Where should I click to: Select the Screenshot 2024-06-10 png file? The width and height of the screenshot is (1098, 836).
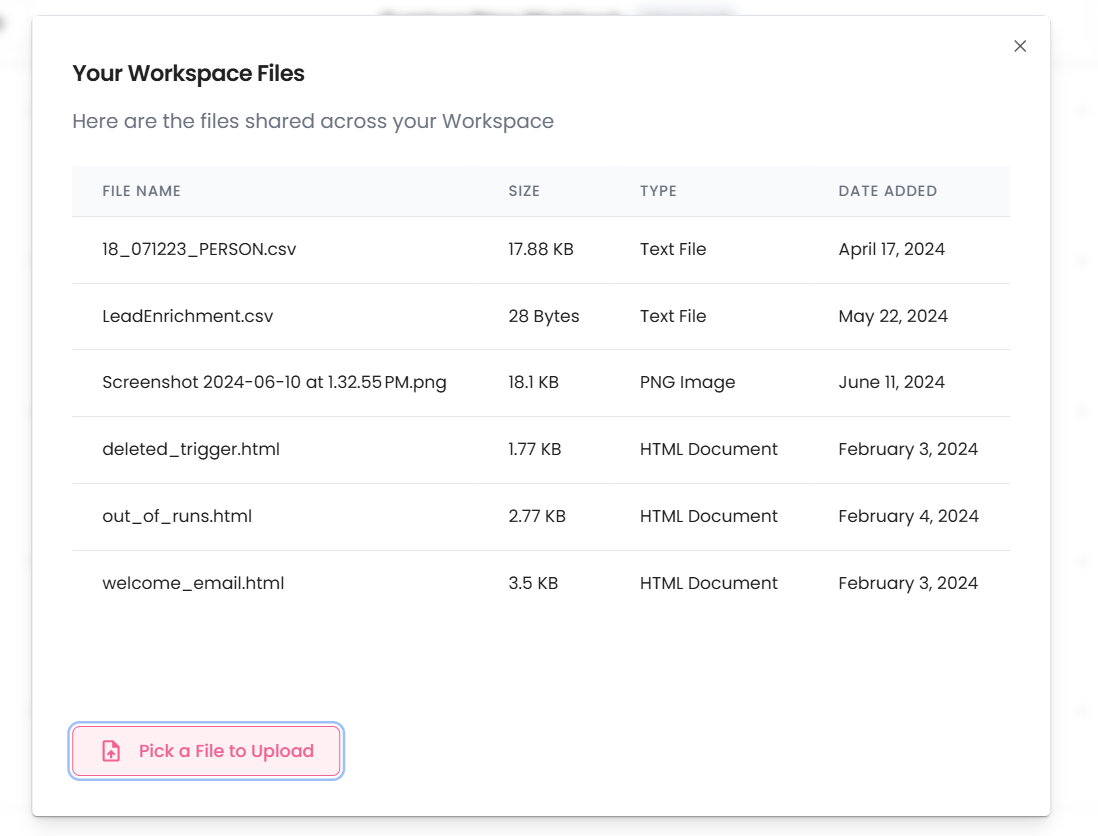click(274, 382)
